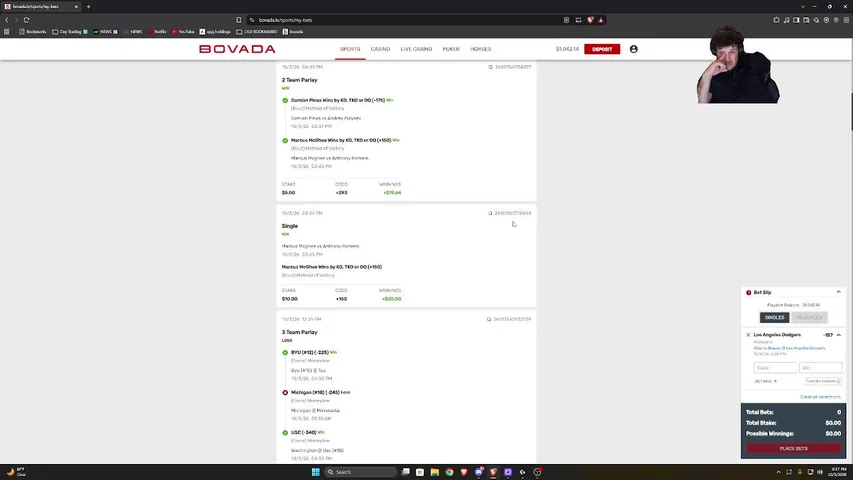Copy reference ID of the 3 Team Parlay
This screenshot has width=853, height=480.
[x=489, y=319]
